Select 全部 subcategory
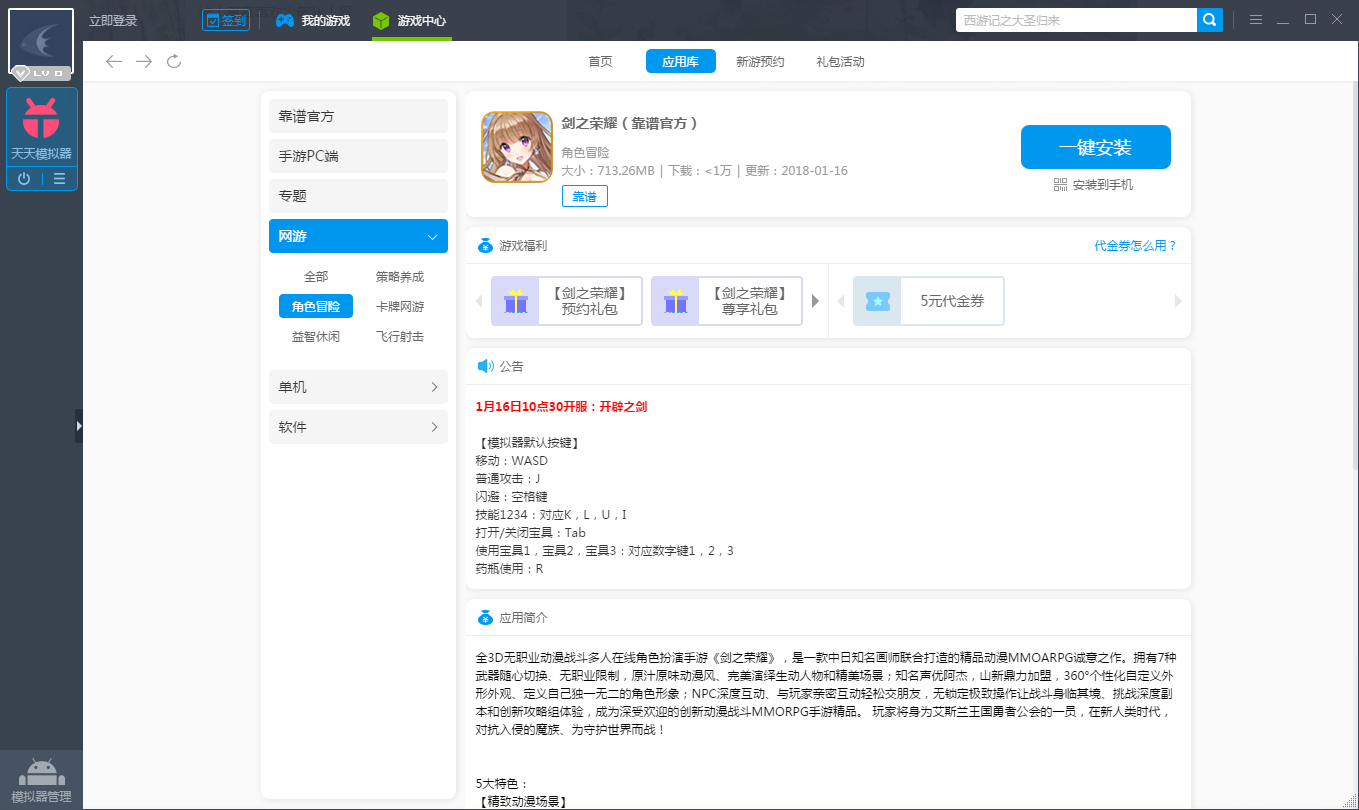 (x=316, y=277)
